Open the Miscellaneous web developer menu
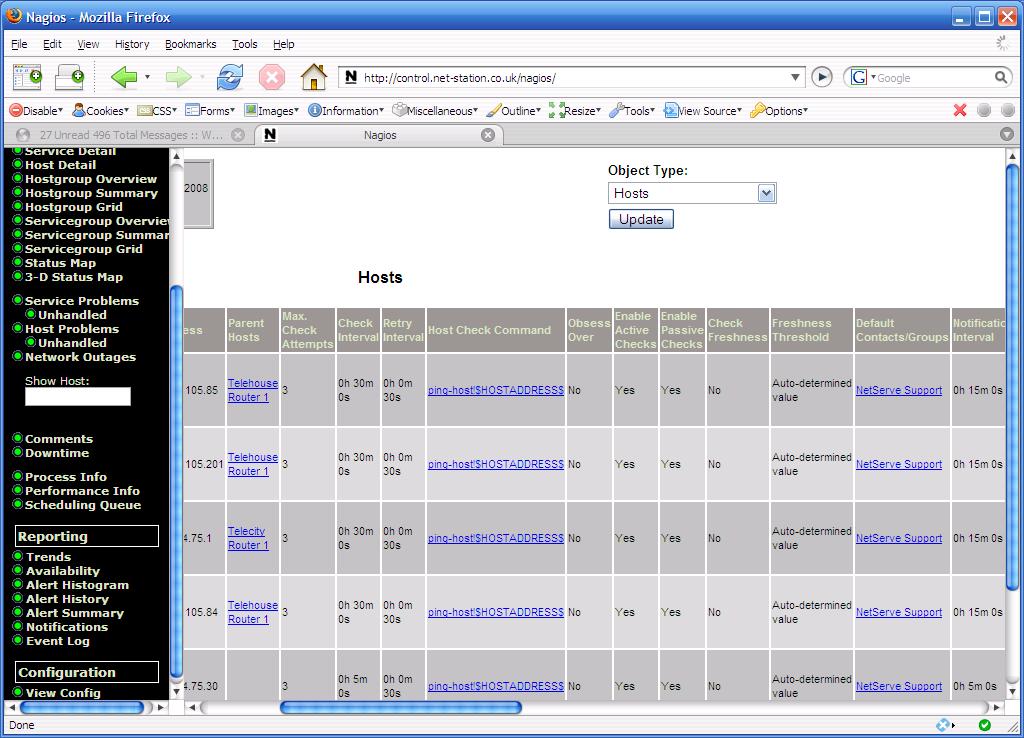 pos(435,111)
